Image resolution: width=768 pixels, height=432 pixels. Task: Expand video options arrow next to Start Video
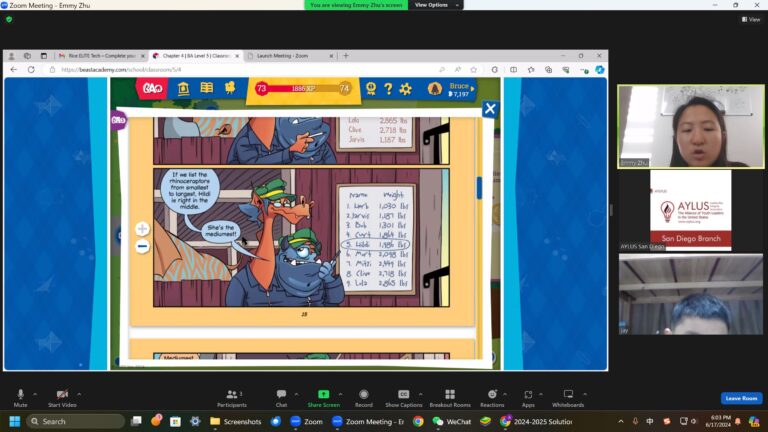click(79, 394)
